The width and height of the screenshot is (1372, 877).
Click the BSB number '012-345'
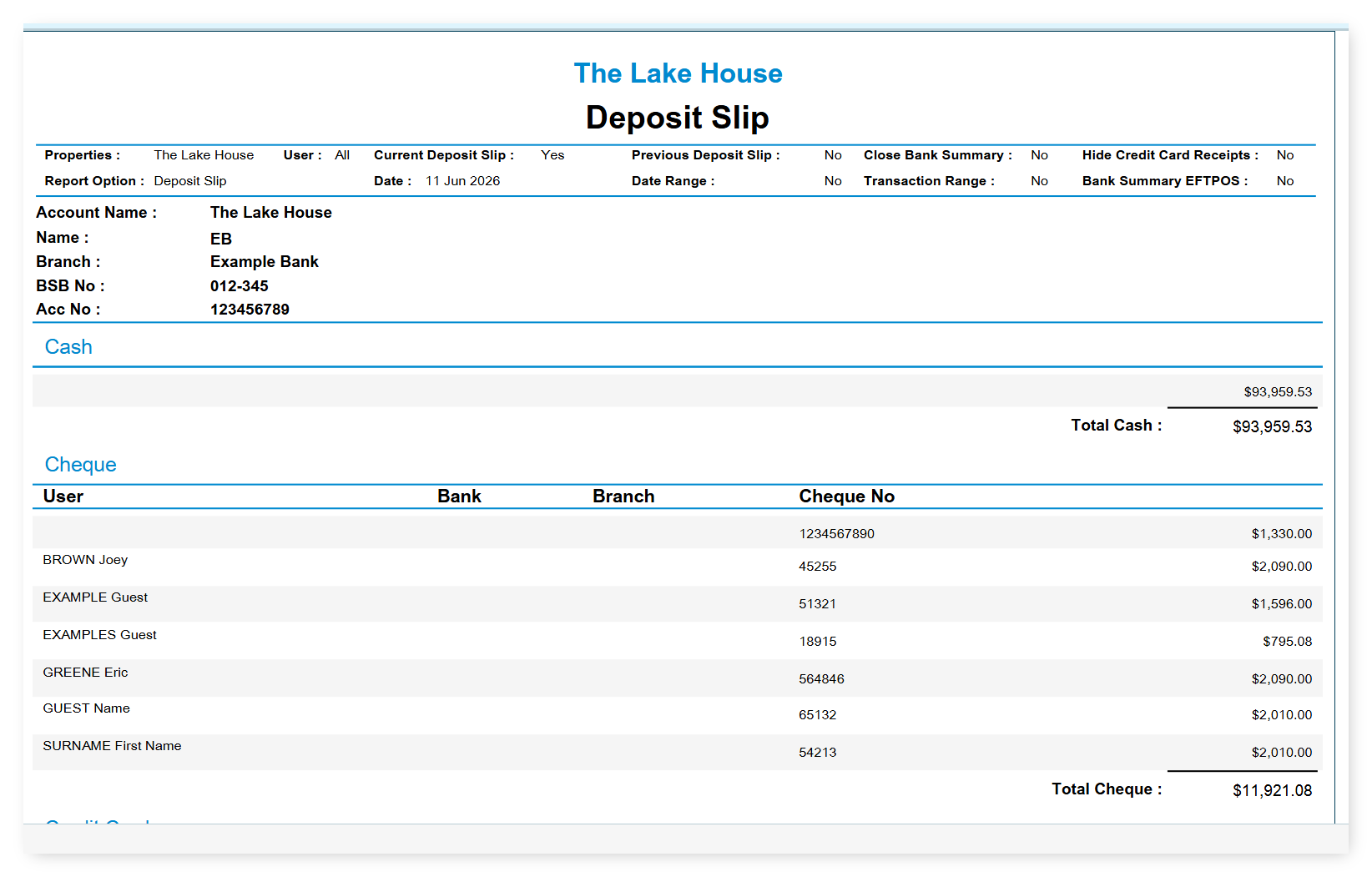pos(240,286)
